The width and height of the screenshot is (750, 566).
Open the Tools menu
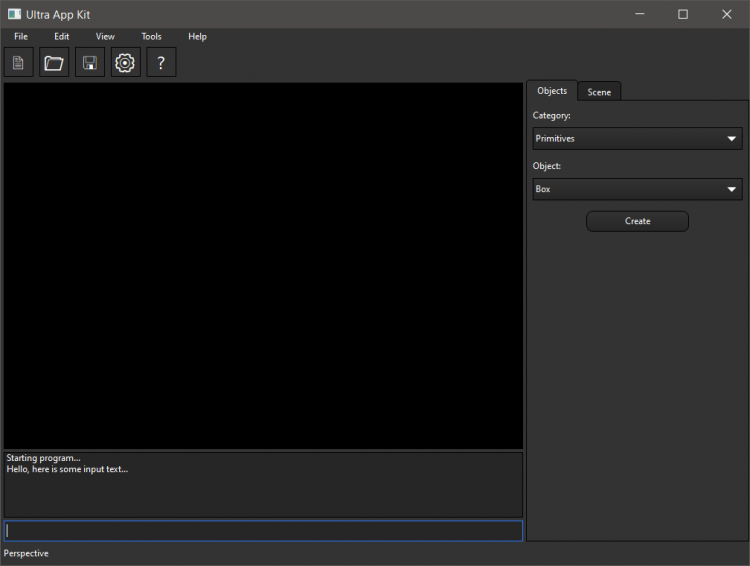coord(152,36)
